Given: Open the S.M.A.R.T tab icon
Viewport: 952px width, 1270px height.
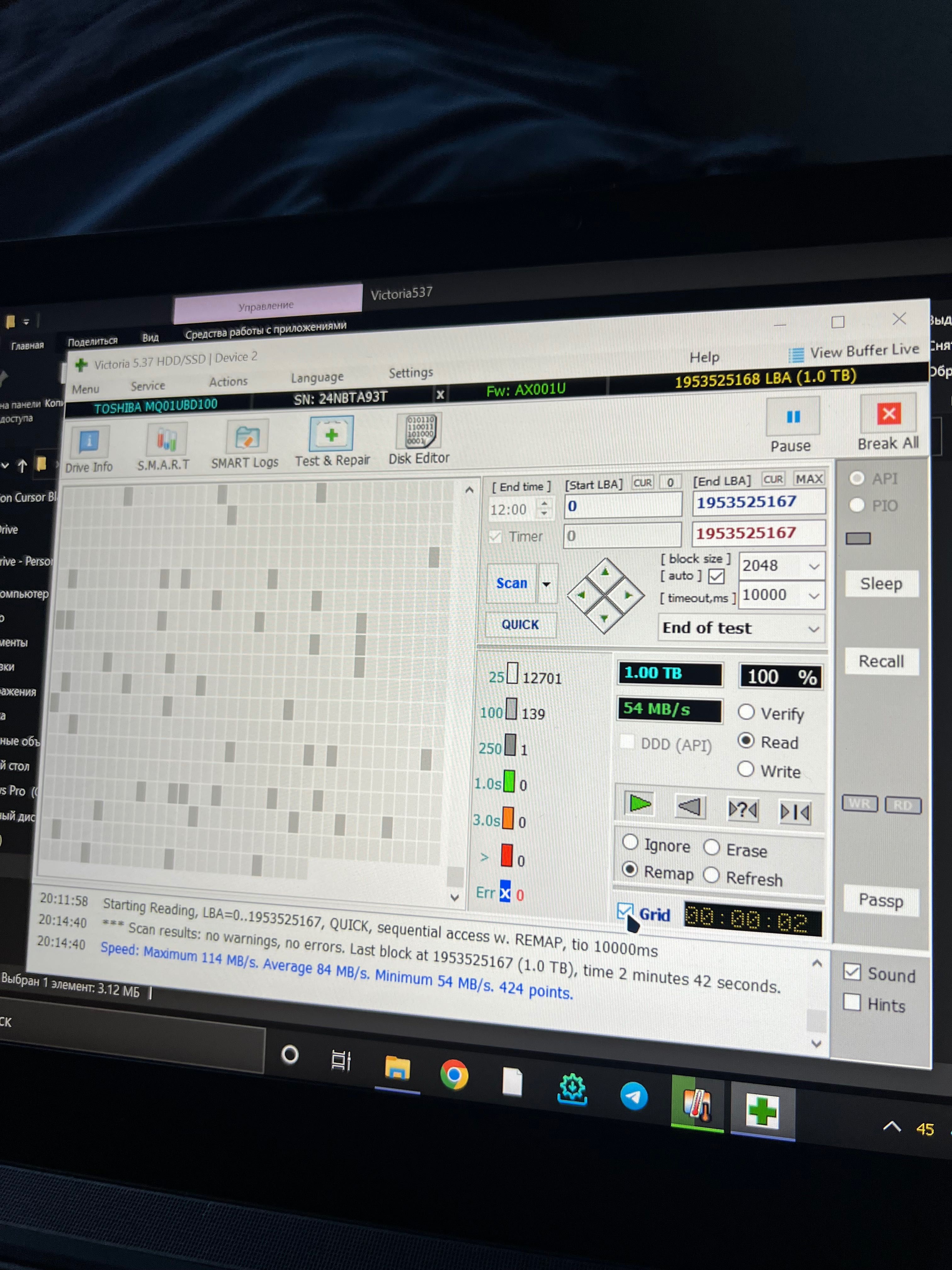Looking at the screenshot, I should [167, 439].
